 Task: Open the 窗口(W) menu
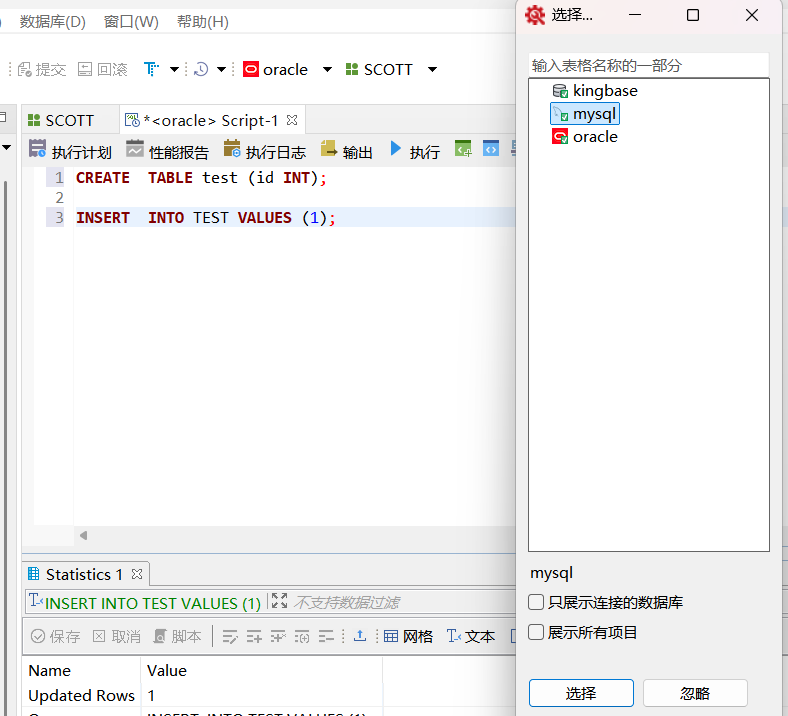tap(131, 21)
